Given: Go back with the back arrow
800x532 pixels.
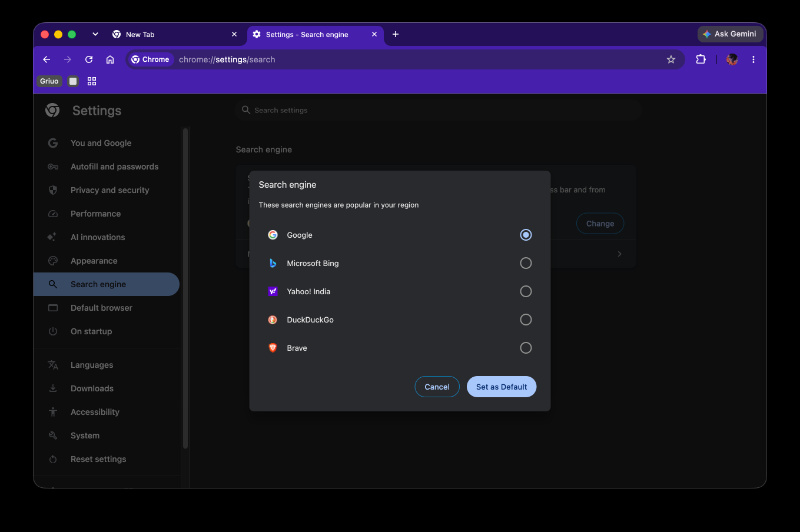Looking at the screenshot, I should pos(46,60).
